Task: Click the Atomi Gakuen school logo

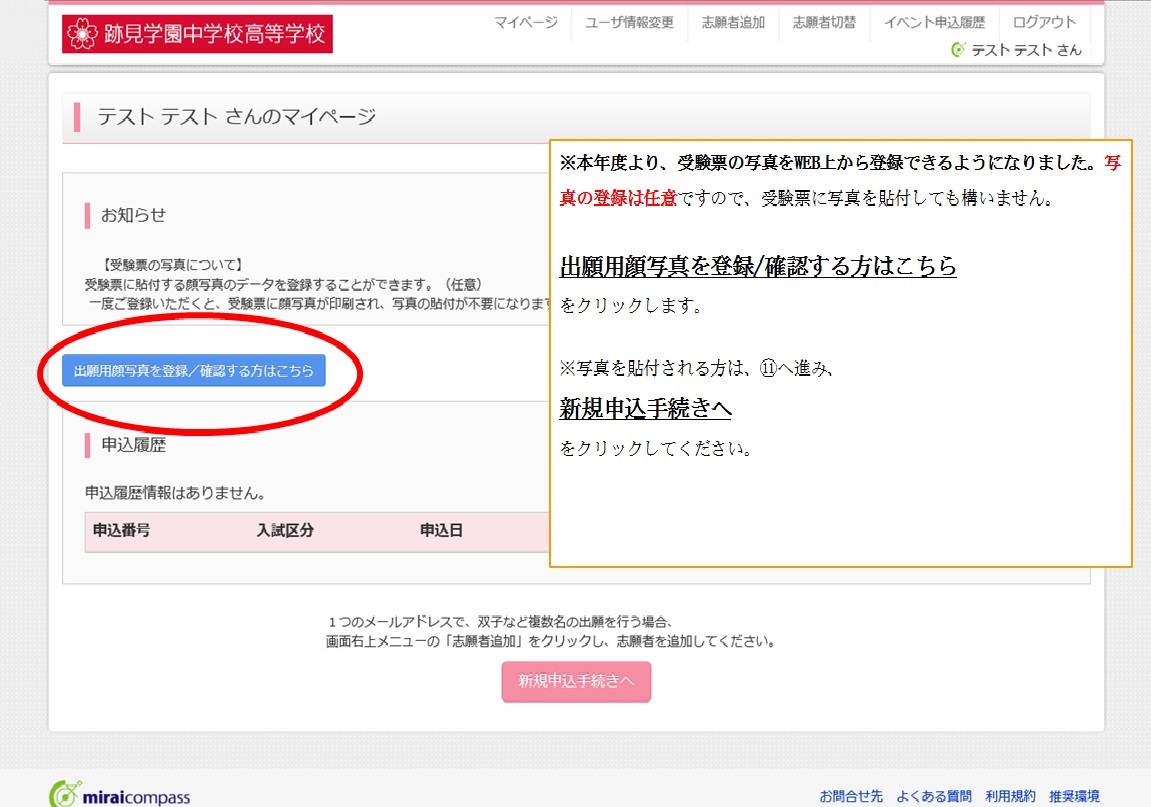Action: click(197, 34)
